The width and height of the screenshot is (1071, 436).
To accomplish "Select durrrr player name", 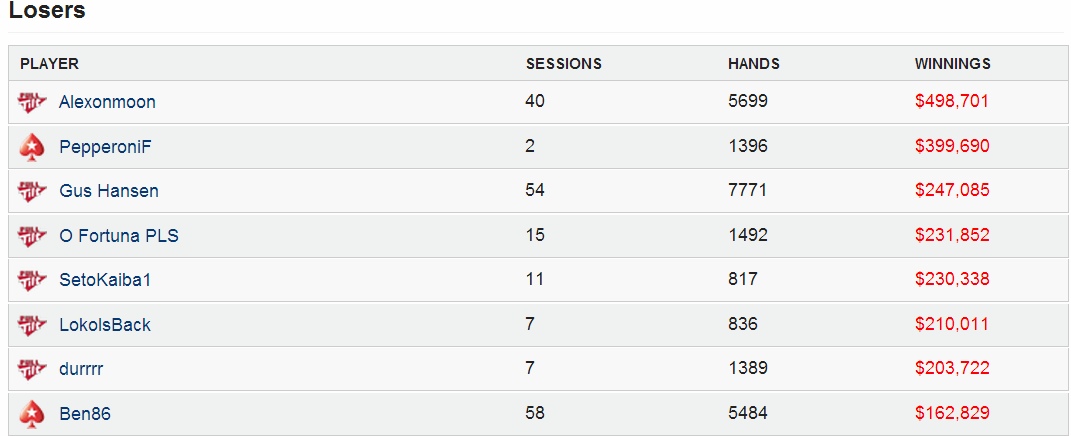I will [81, 369].
